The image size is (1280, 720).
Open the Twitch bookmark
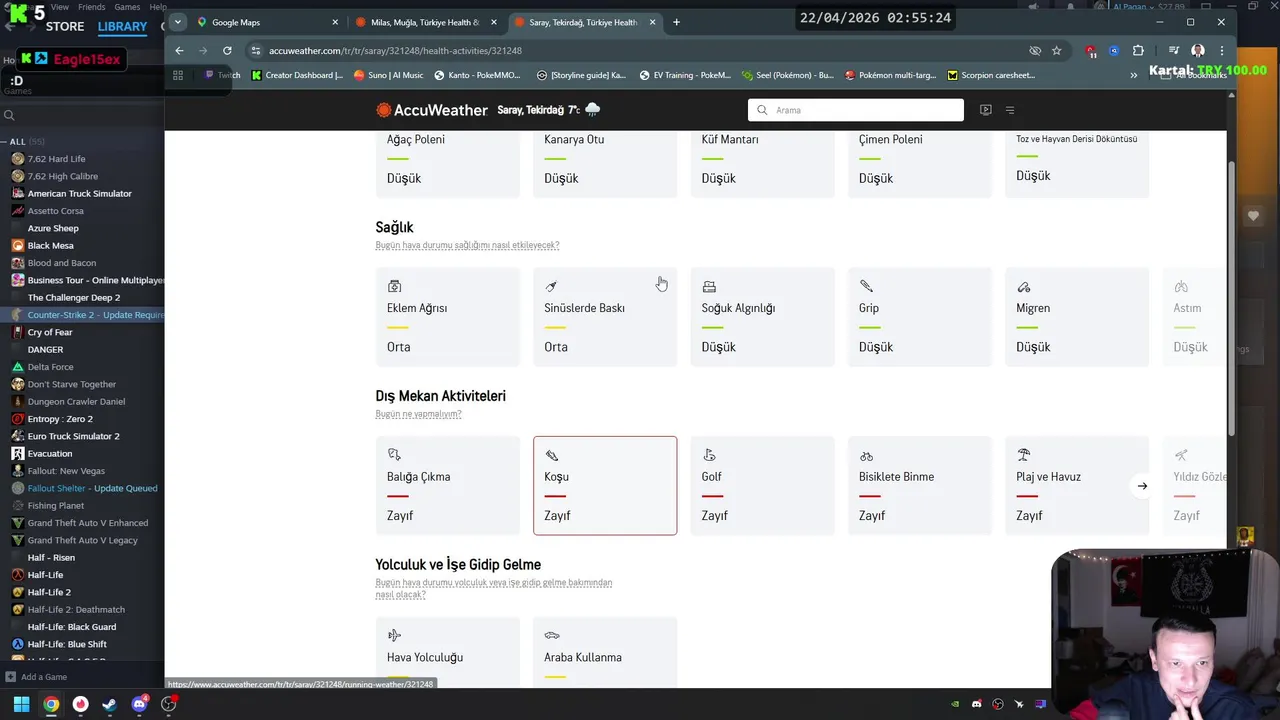pos(222,75)
